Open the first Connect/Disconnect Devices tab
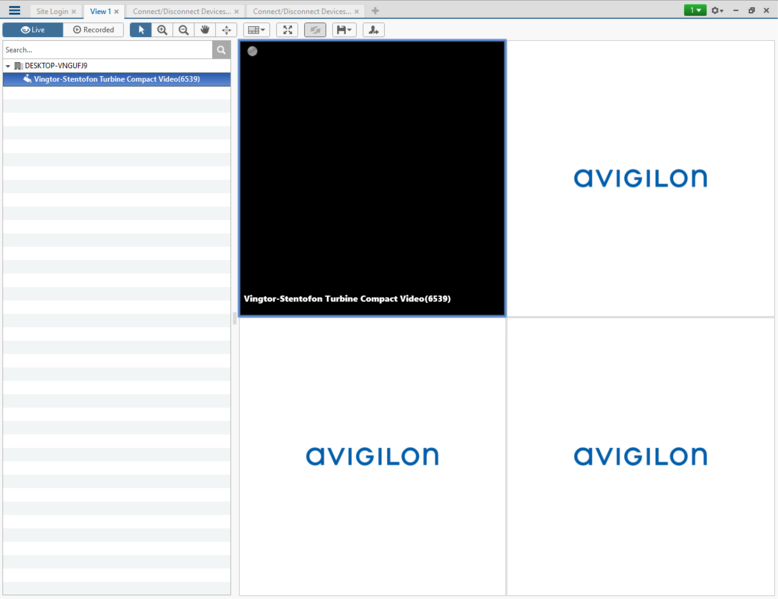778x599 pixels. 182,11
